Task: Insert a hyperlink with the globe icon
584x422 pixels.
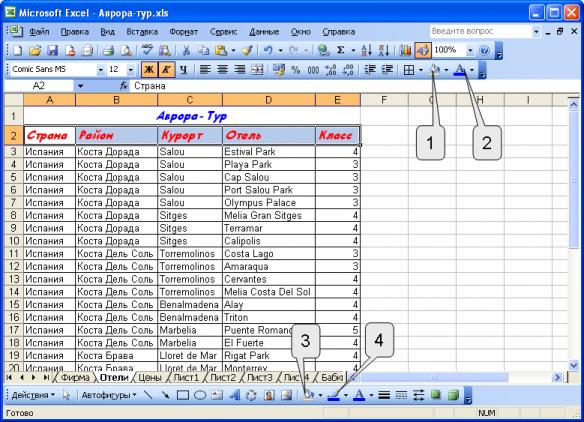Action: pyautogui.click(x=323, y=50)
